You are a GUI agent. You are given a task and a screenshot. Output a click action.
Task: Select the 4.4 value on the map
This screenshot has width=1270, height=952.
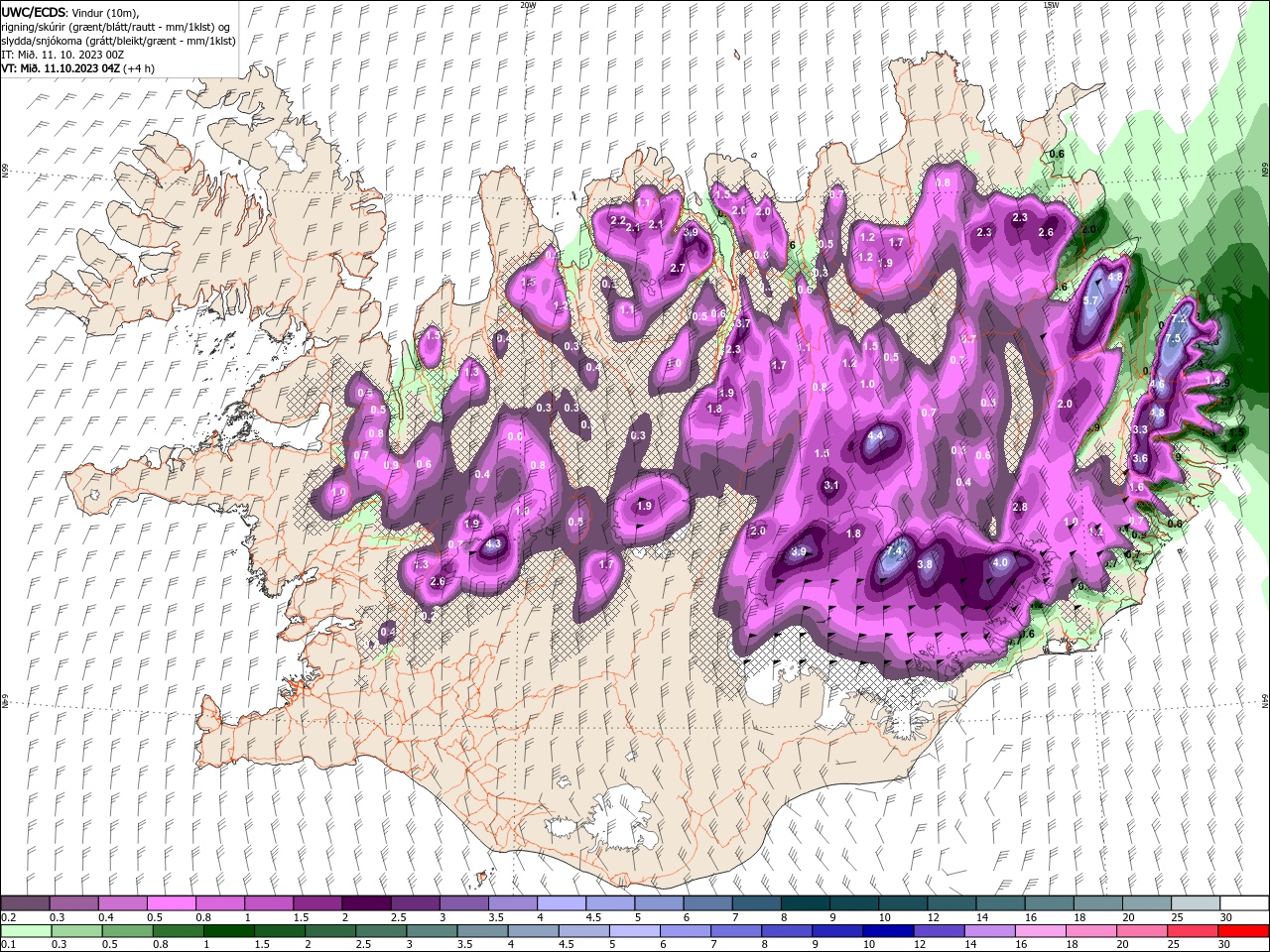[x=875, y=435]
